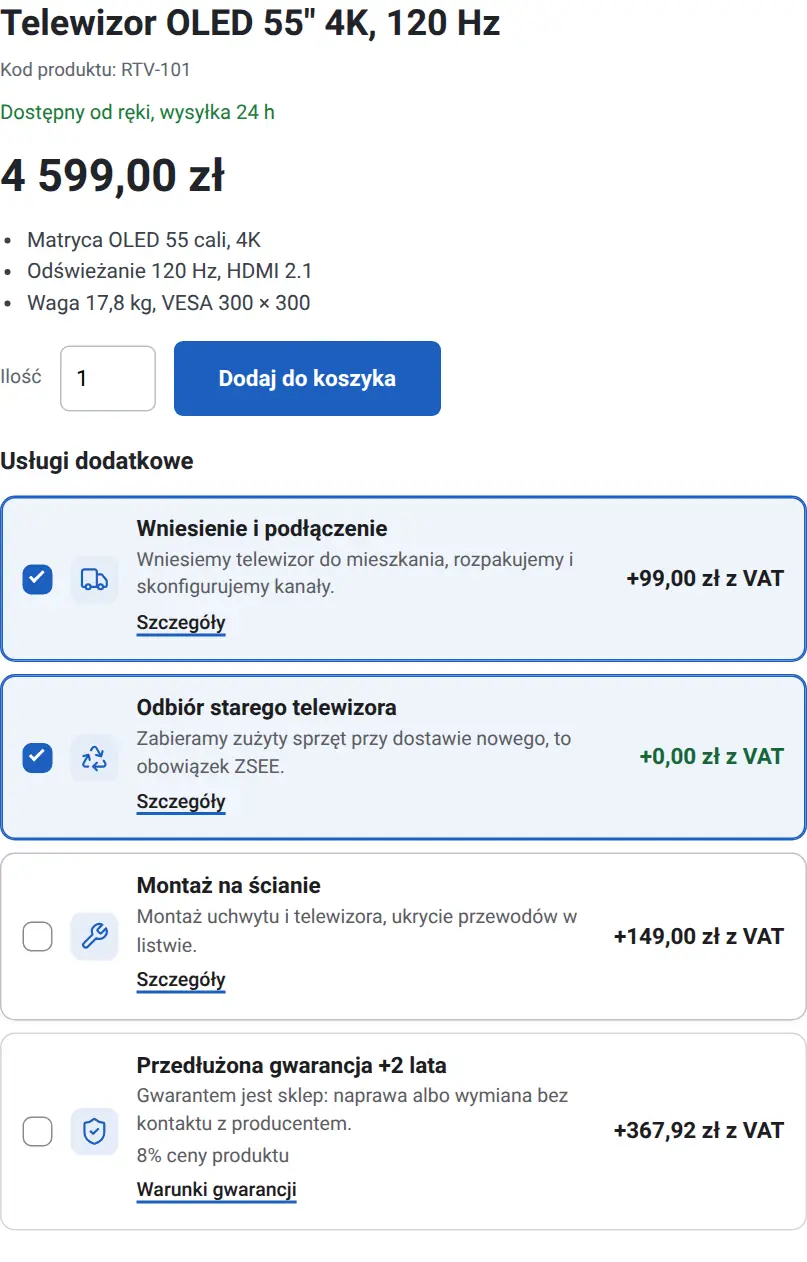Open Warunki gwarancji link
Image resolution: width=807 pixels, height=1262 pixels.
click(217, 1190)
